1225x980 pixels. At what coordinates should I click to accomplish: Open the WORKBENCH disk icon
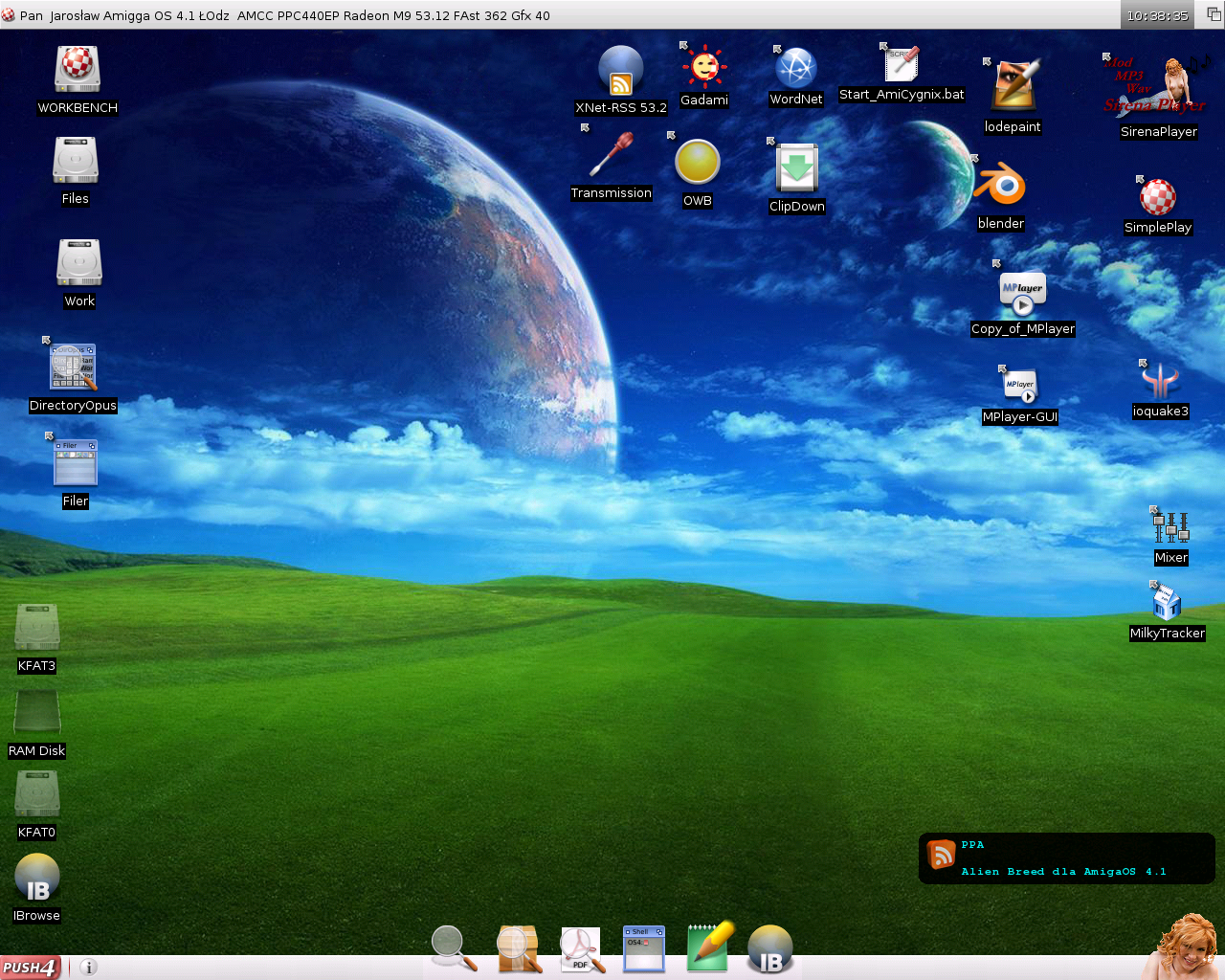click(78, 70)
